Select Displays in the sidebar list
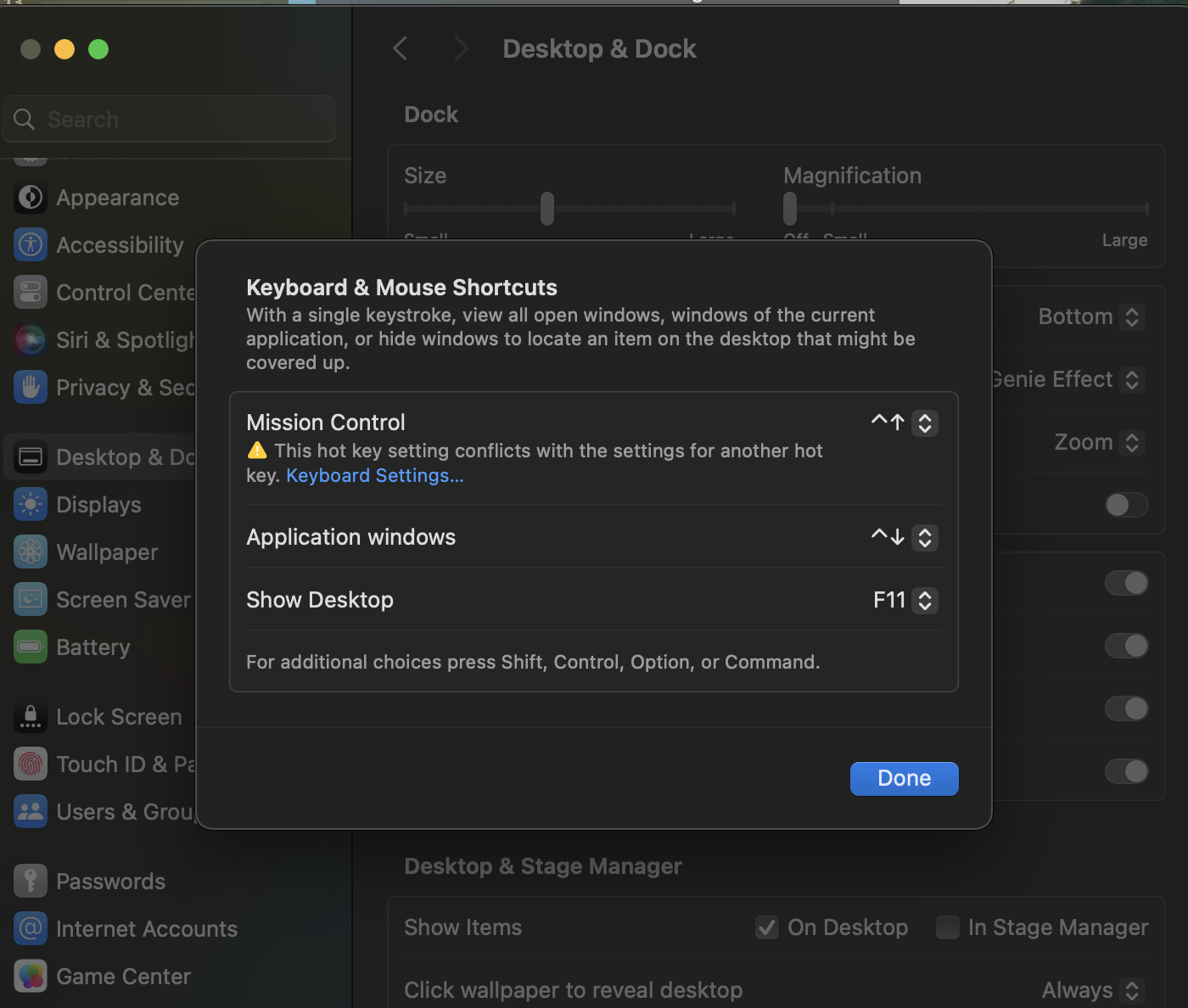 tap(98, 505)
